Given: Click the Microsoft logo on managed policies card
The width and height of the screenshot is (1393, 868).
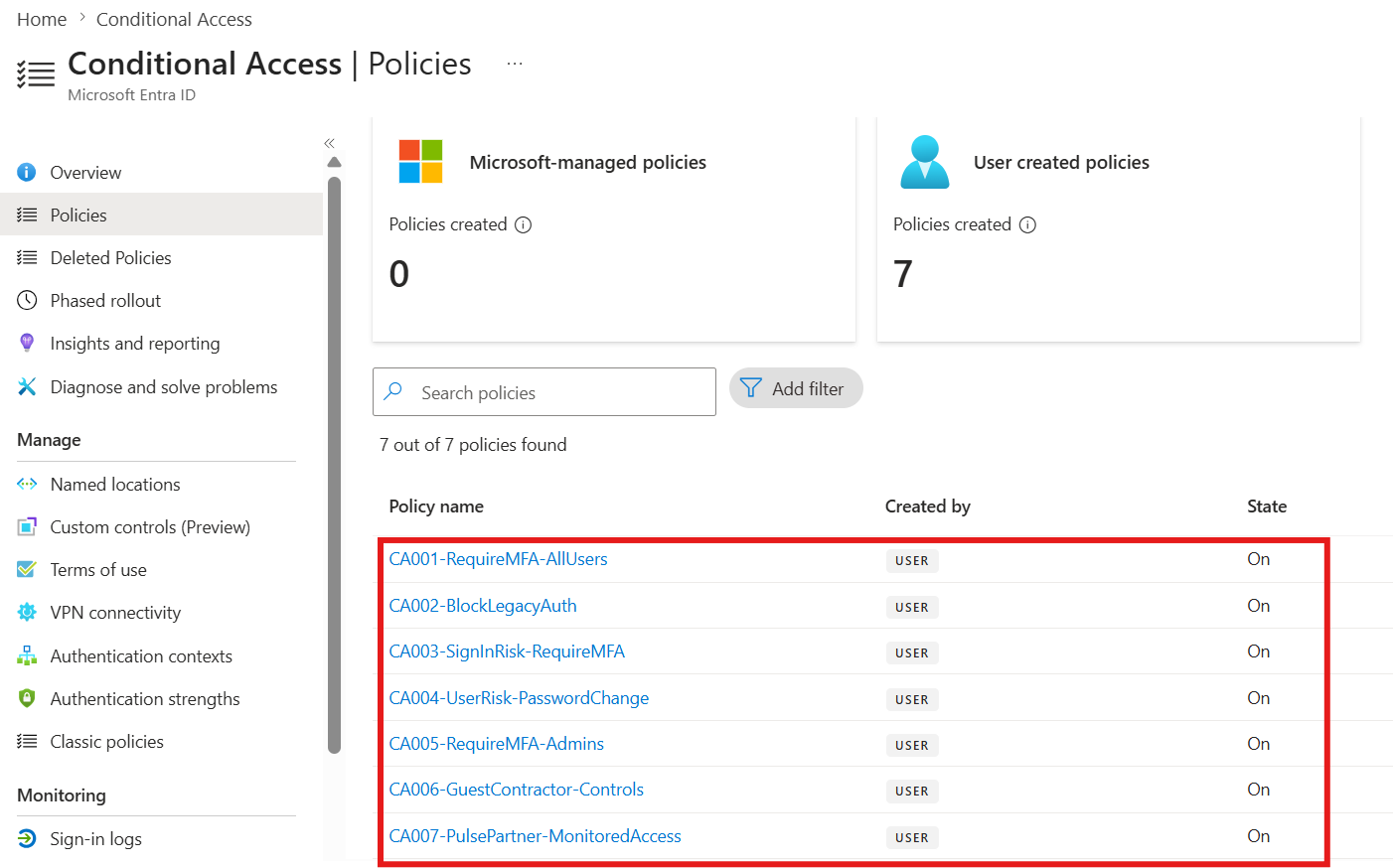Looking at the screenshot, I should click(x=420, y=162).
